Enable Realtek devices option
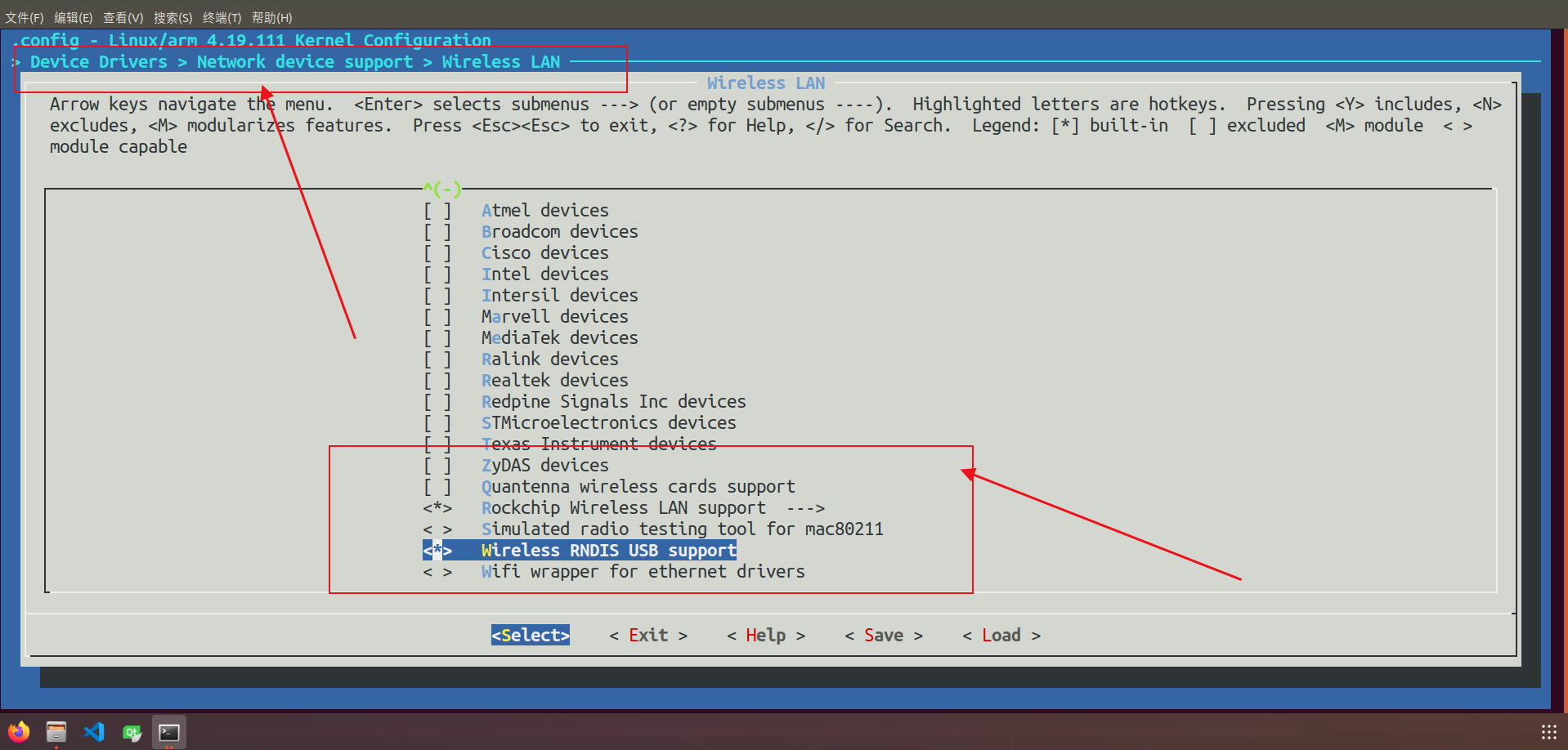 pos(437,381)
